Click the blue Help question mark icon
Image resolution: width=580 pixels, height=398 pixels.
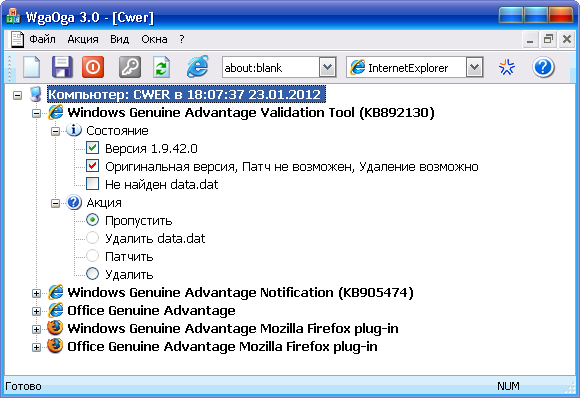pos(543,67)
